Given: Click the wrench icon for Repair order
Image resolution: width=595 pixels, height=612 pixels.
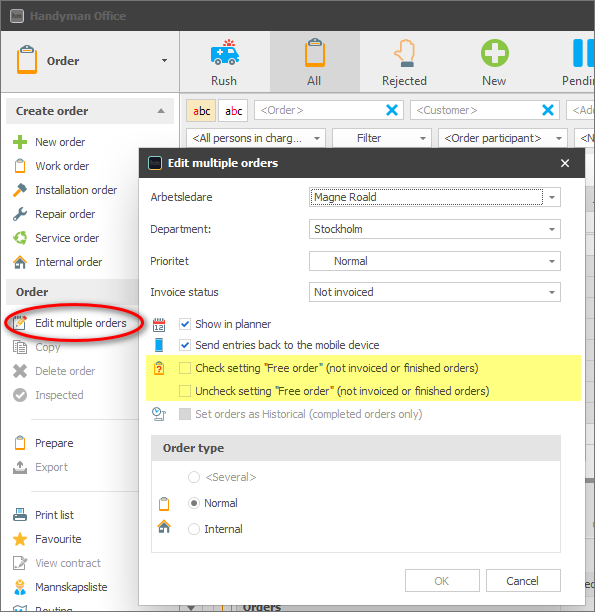Looking at the screenshot, I should point(20,214).
